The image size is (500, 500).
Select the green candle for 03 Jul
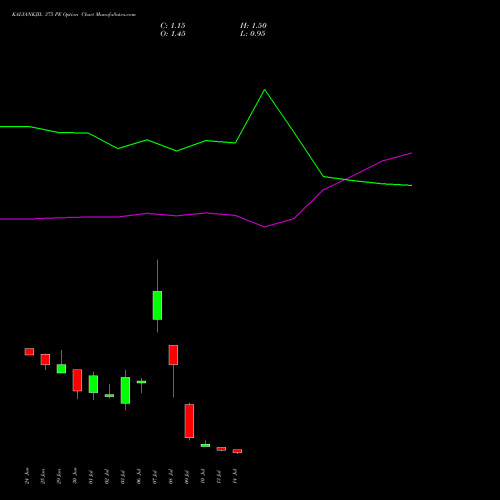pyautogui.click(x=125, y=390)
